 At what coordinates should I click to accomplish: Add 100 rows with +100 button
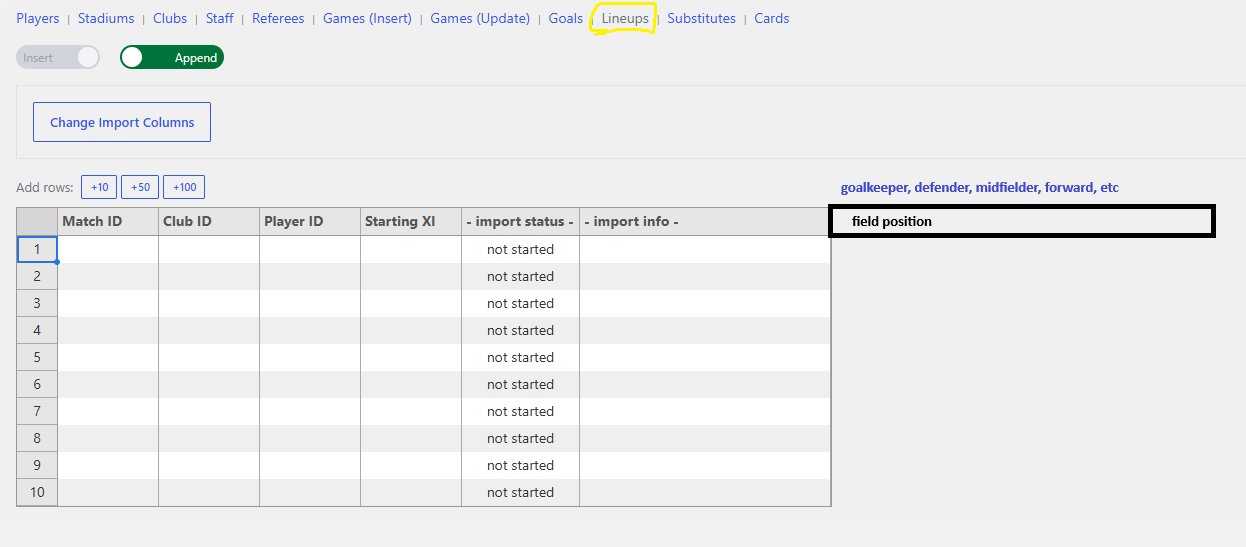[184, 187]
